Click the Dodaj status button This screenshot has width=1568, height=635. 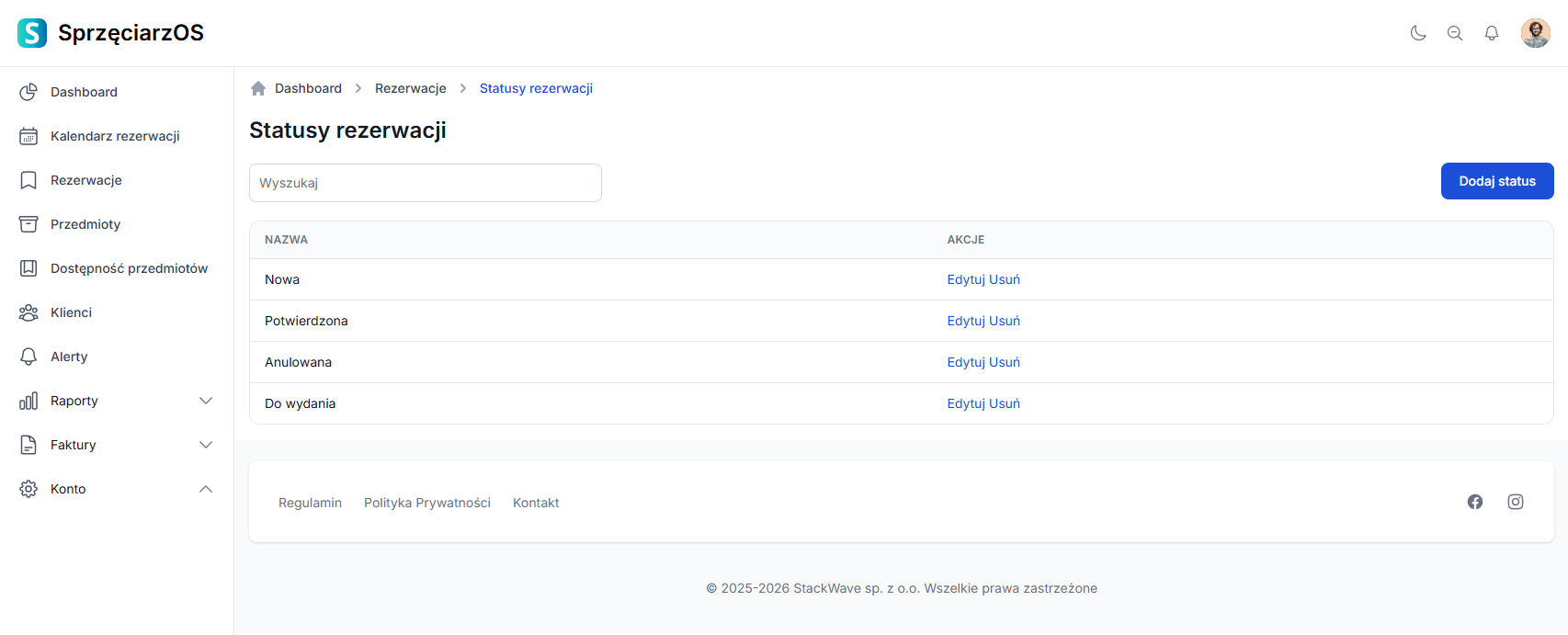click(x=1496, y=181)
